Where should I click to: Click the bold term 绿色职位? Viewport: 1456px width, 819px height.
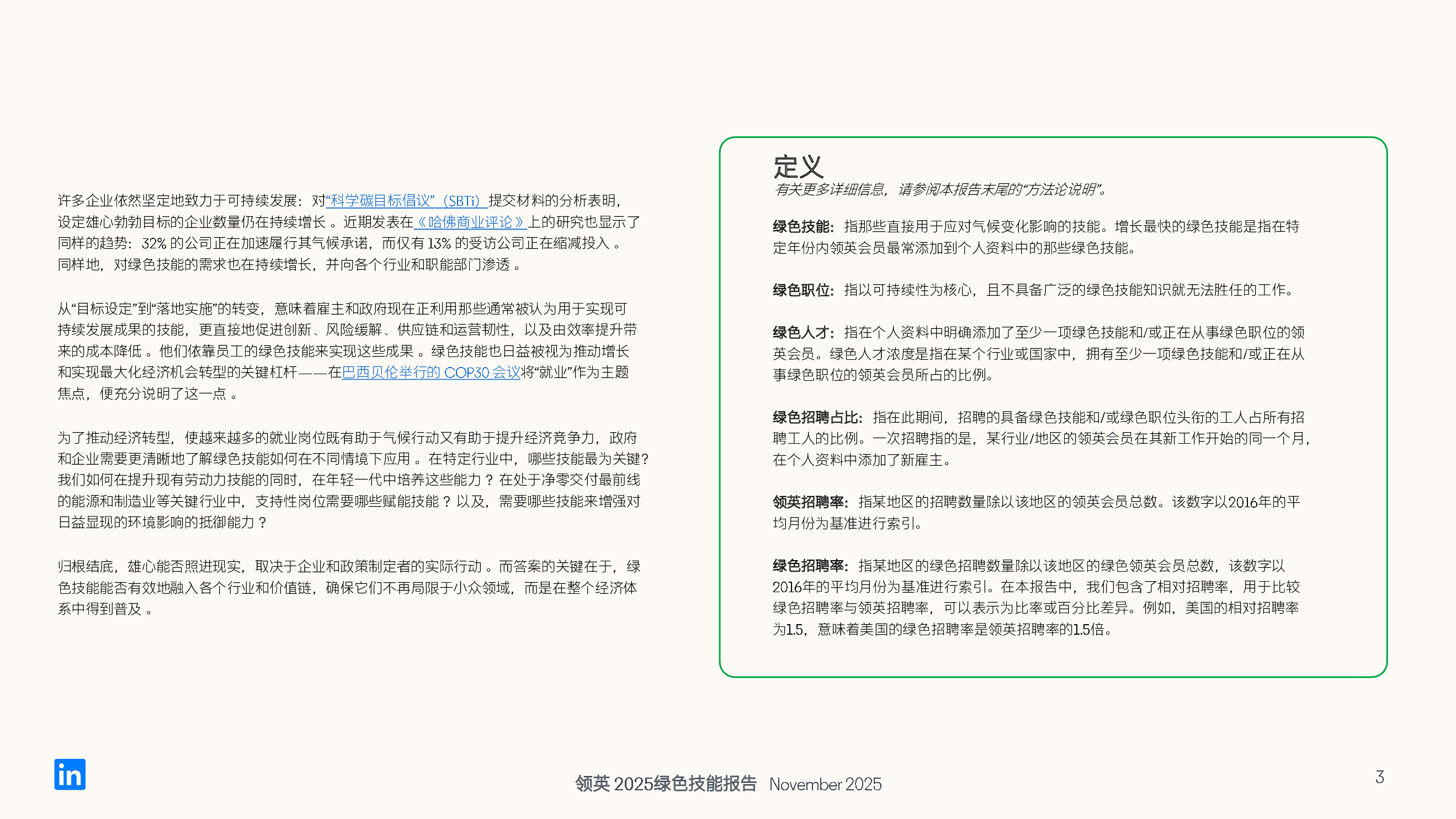pos(802,290)
